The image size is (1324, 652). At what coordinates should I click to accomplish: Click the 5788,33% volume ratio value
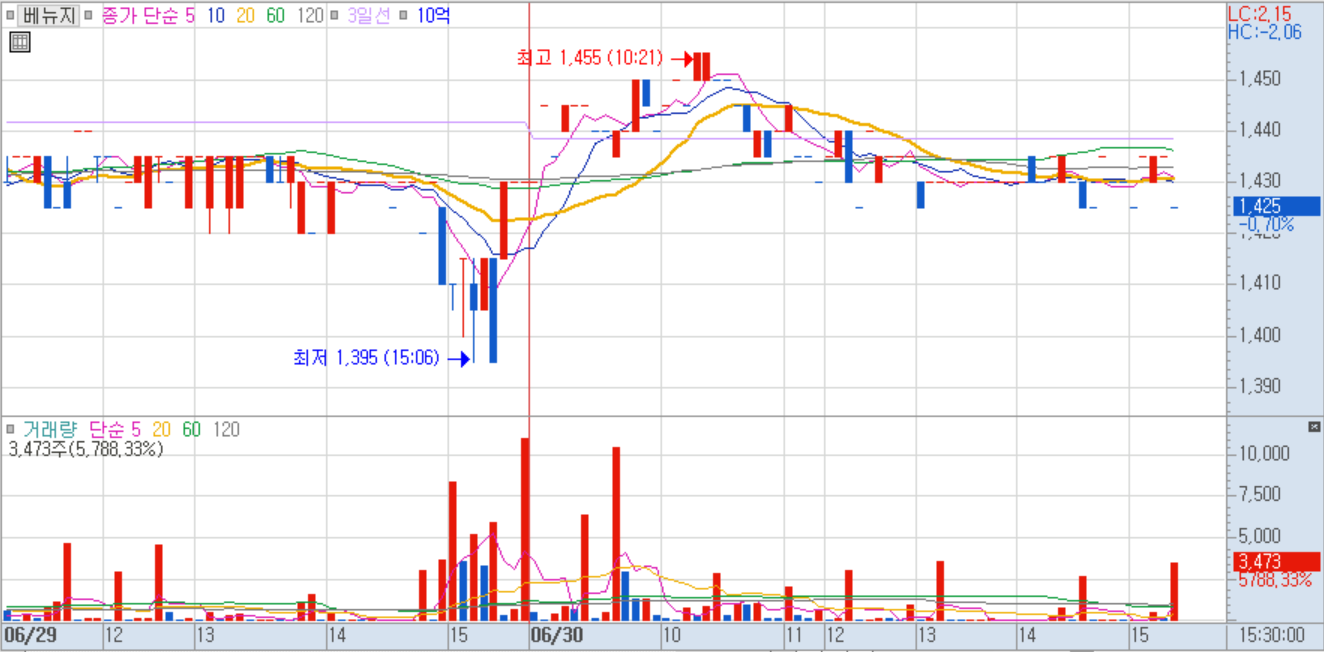[1275, 579]
